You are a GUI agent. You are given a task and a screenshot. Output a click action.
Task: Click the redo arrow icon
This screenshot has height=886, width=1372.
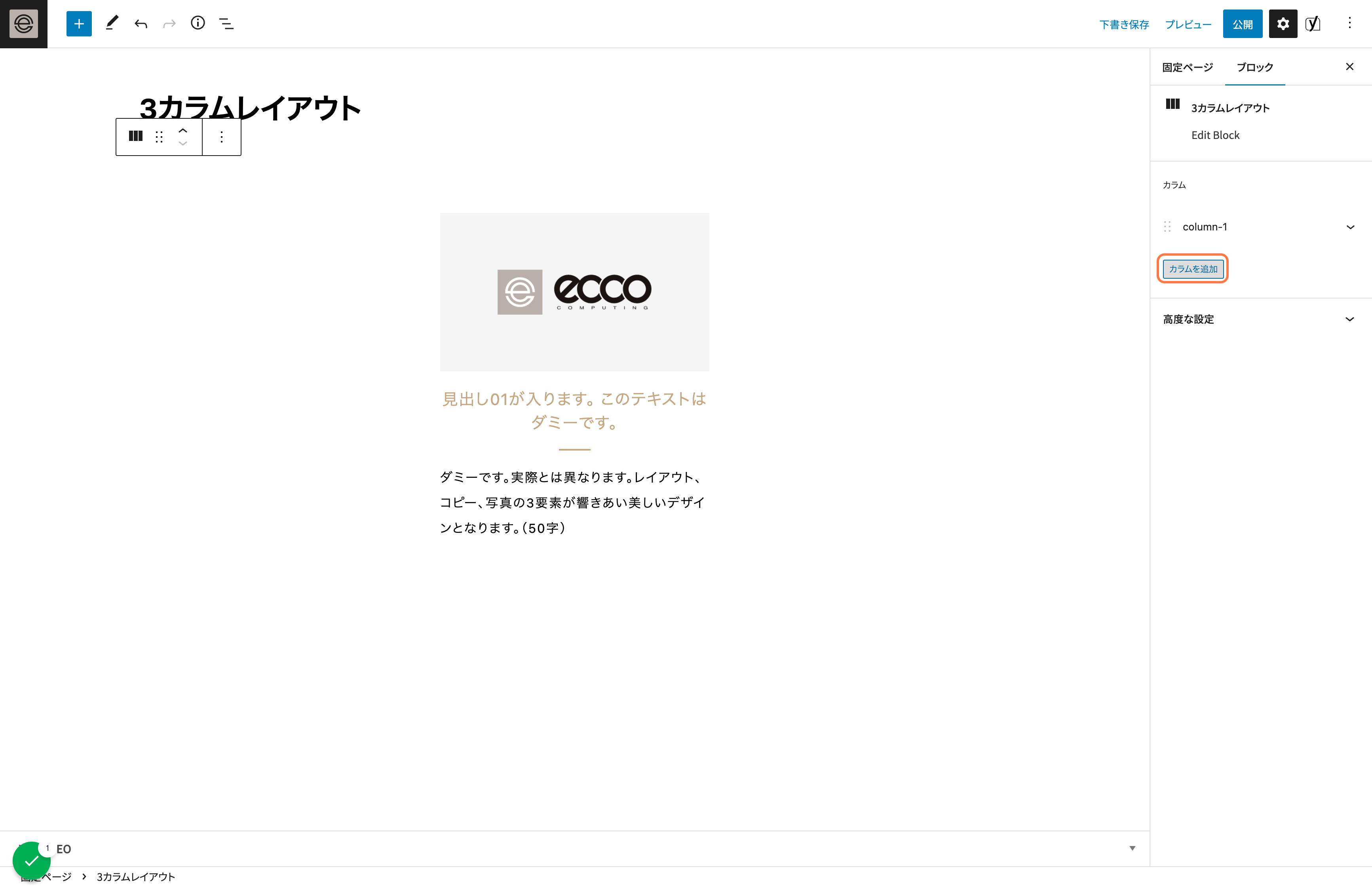click(x=169, y=24)
